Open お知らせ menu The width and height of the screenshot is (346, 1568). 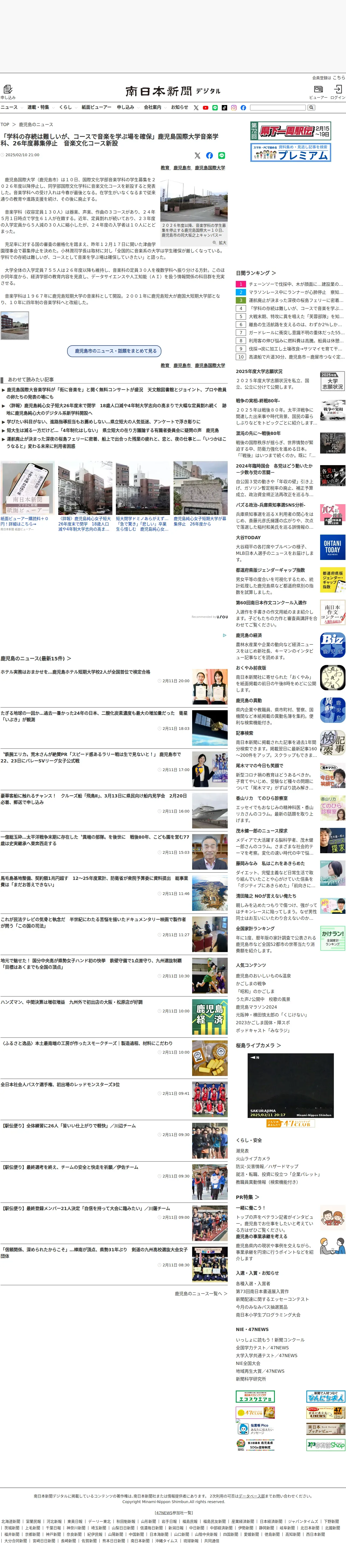coord(180,107)
